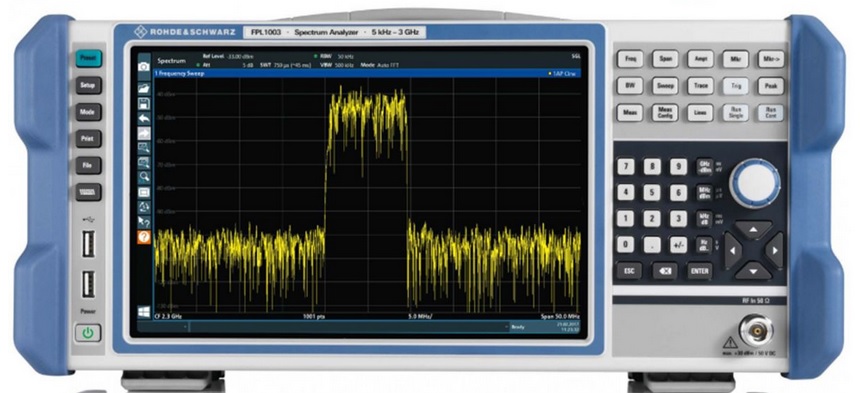This screenshot has width=865, height=393.
Task: Toggle the Run Cont key
Action: (x=771, y=113)
